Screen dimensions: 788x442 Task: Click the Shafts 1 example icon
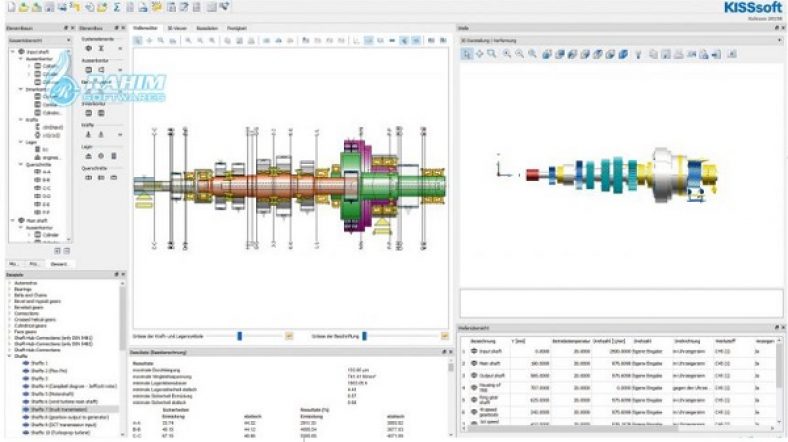(26, 363)
